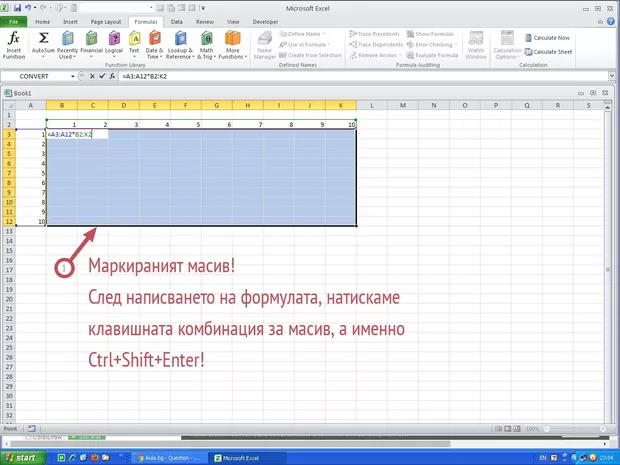Open Quick Access toolbar customize dropdown
The height and width of the screenshot is (465, 620).
(203, 8)
